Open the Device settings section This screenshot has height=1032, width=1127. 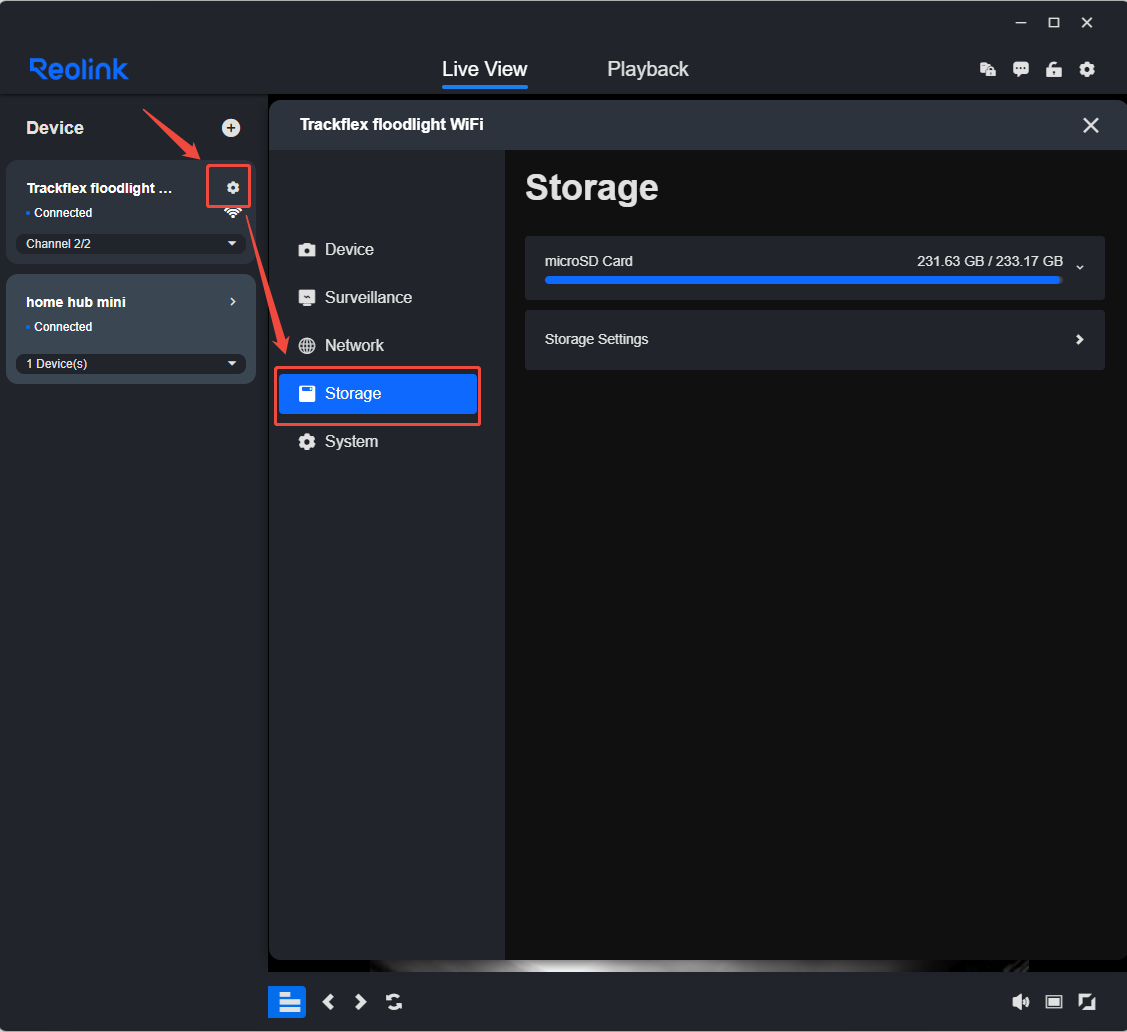378,249
